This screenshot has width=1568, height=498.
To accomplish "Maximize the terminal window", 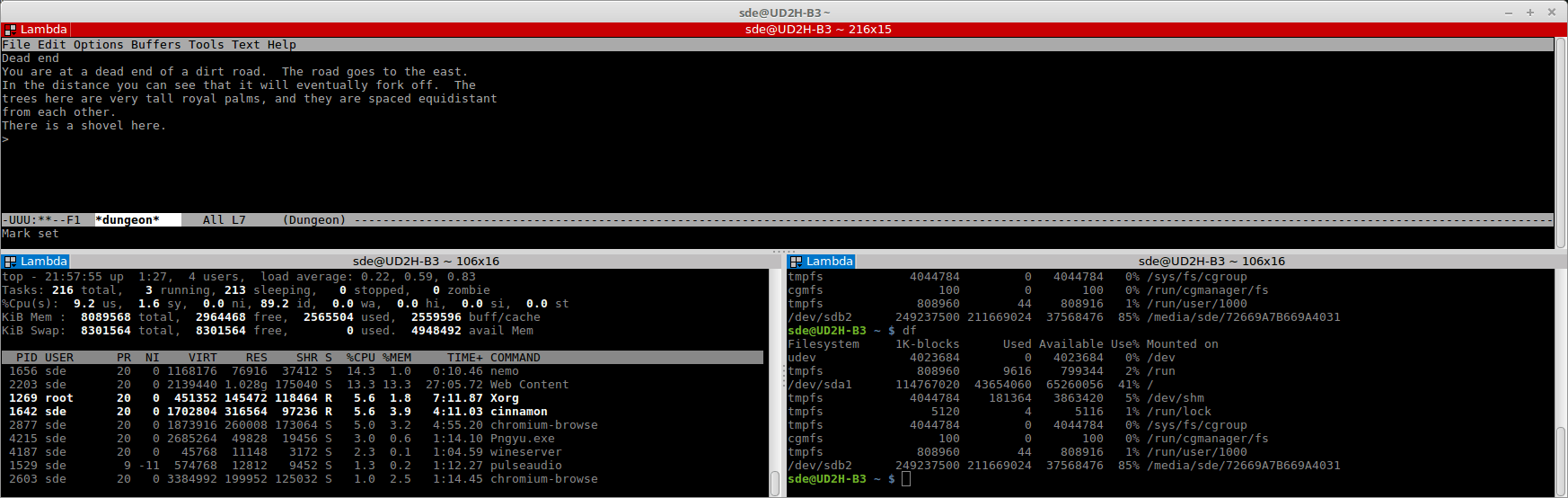I will pyautogui.click(x=1530, y=13).
